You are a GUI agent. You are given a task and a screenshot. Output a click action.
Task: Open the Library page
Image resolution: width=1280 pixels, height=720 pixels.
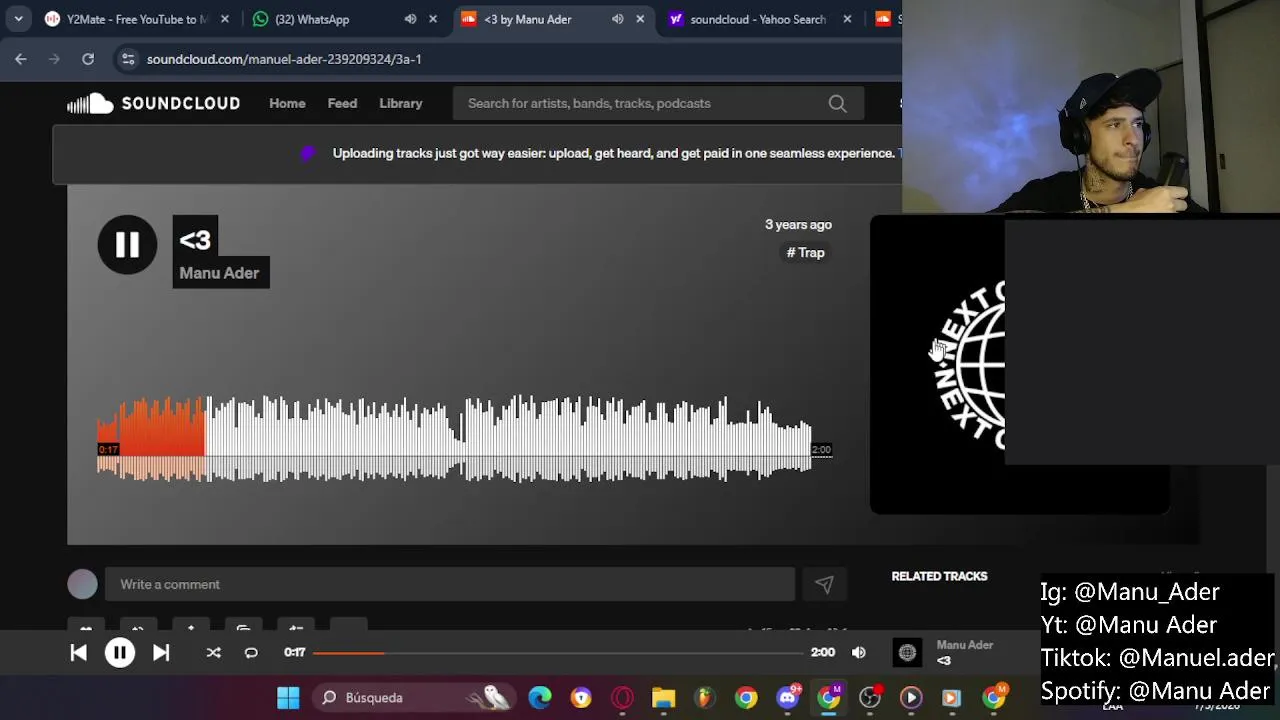coord(401,103)
